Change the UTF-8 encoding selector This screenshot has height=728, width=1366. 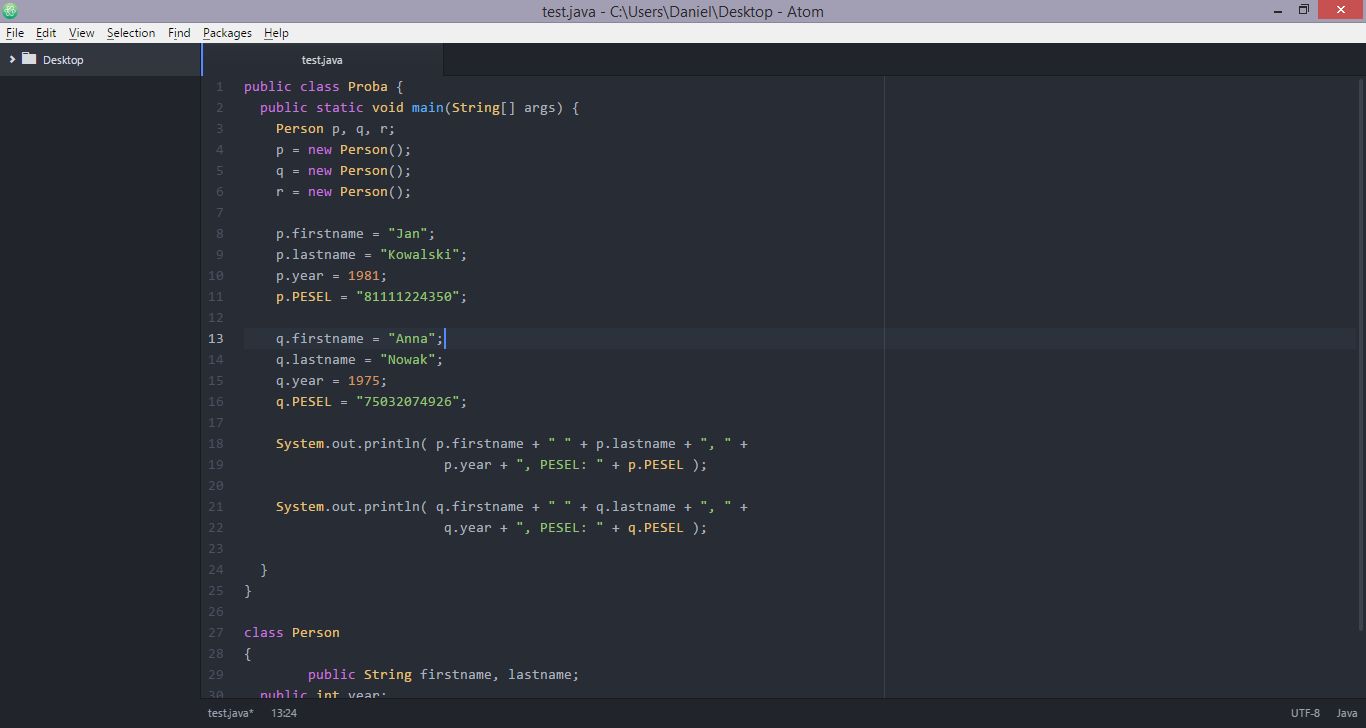point(1305,713)
